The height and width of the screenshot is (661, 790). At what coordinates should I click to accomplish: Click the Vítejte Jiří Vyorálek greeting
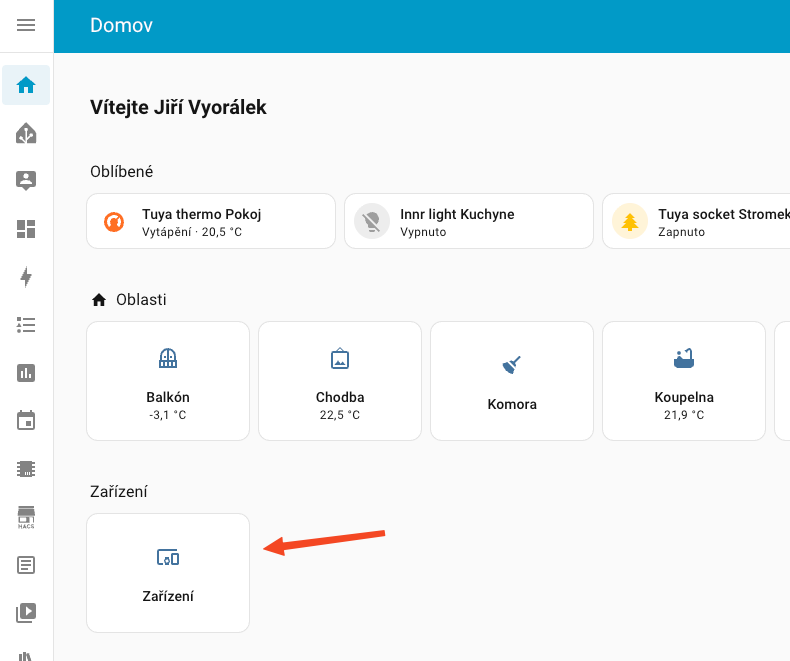coord(178,107)
